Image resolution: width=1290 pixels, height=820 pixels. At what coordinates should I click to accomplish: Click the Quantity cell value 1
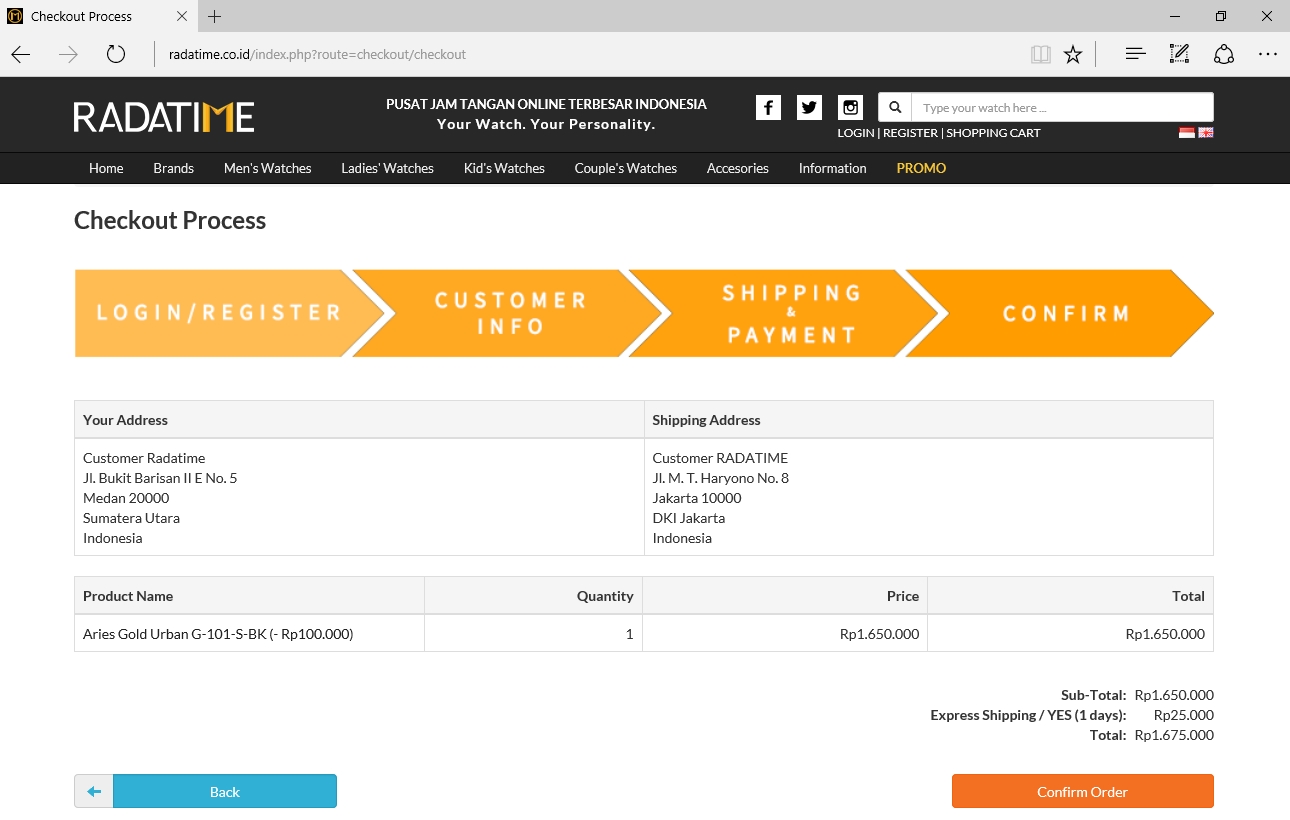pos(629,634)
